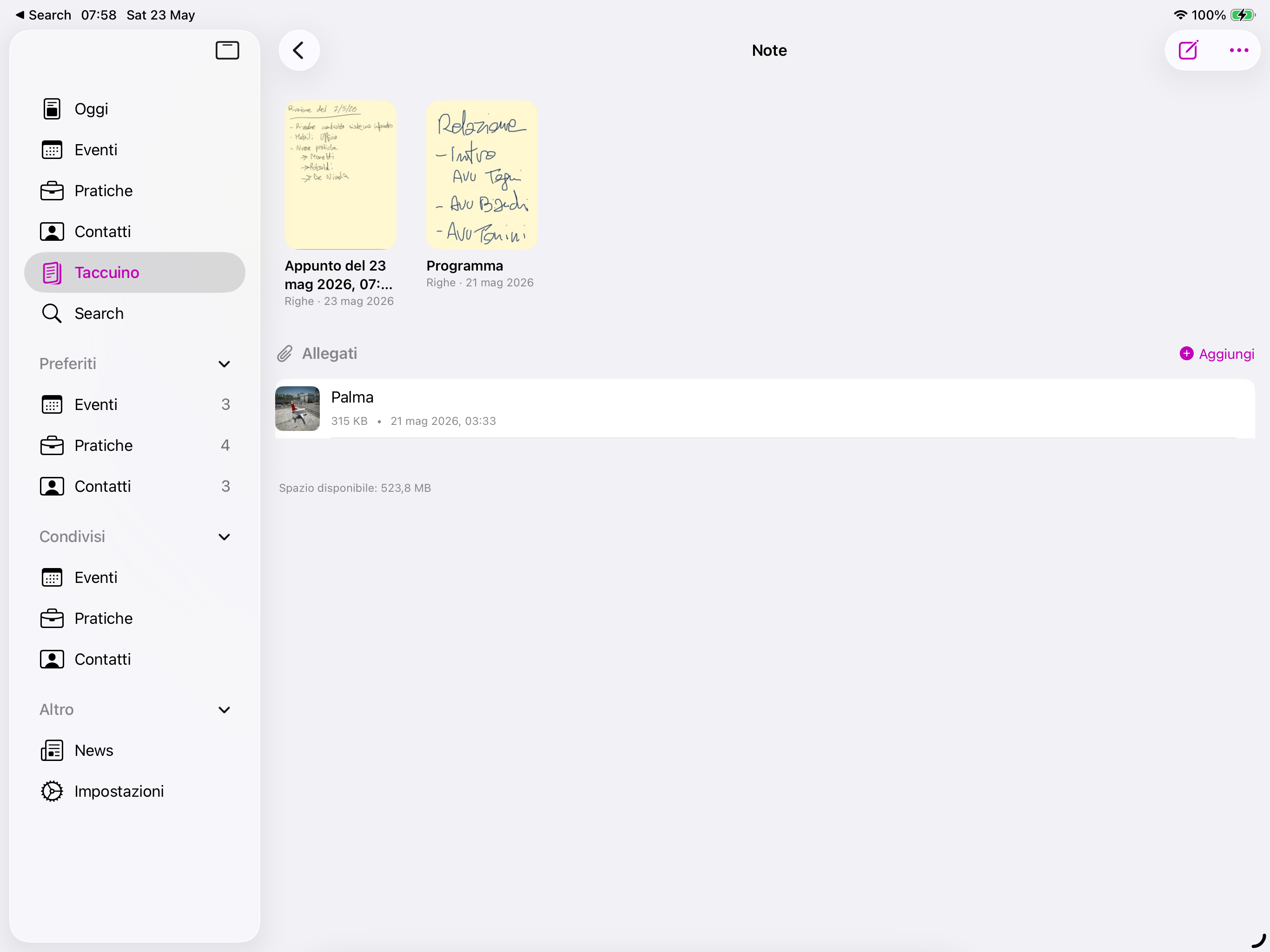Go back with the chevron button
This screenshot has width=1270, height=952.
coord(298,51)
